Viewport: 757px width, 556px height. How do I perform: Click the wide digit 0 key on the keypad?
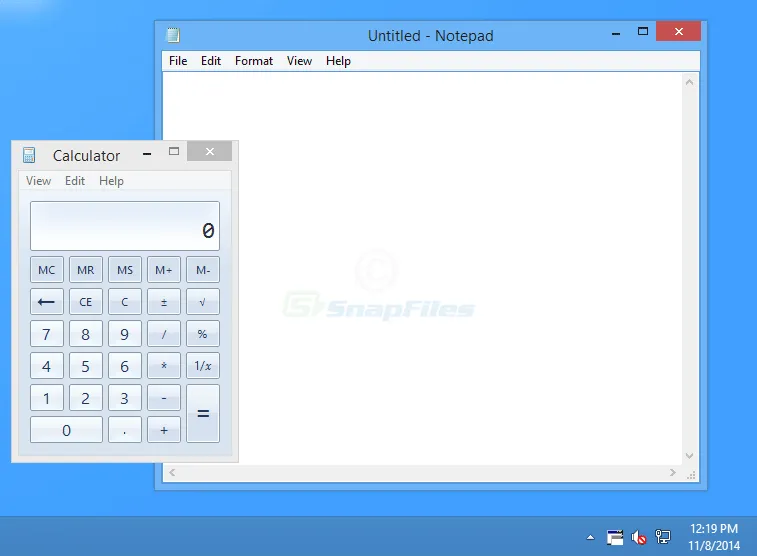(66, 430)
